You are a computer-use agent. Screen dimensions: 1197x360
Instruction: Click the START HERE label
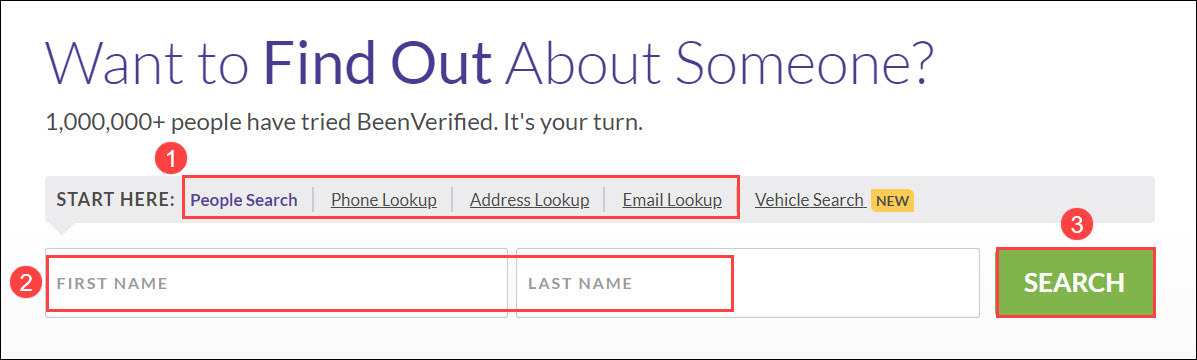pyautogui.click(x=115, y=201)
